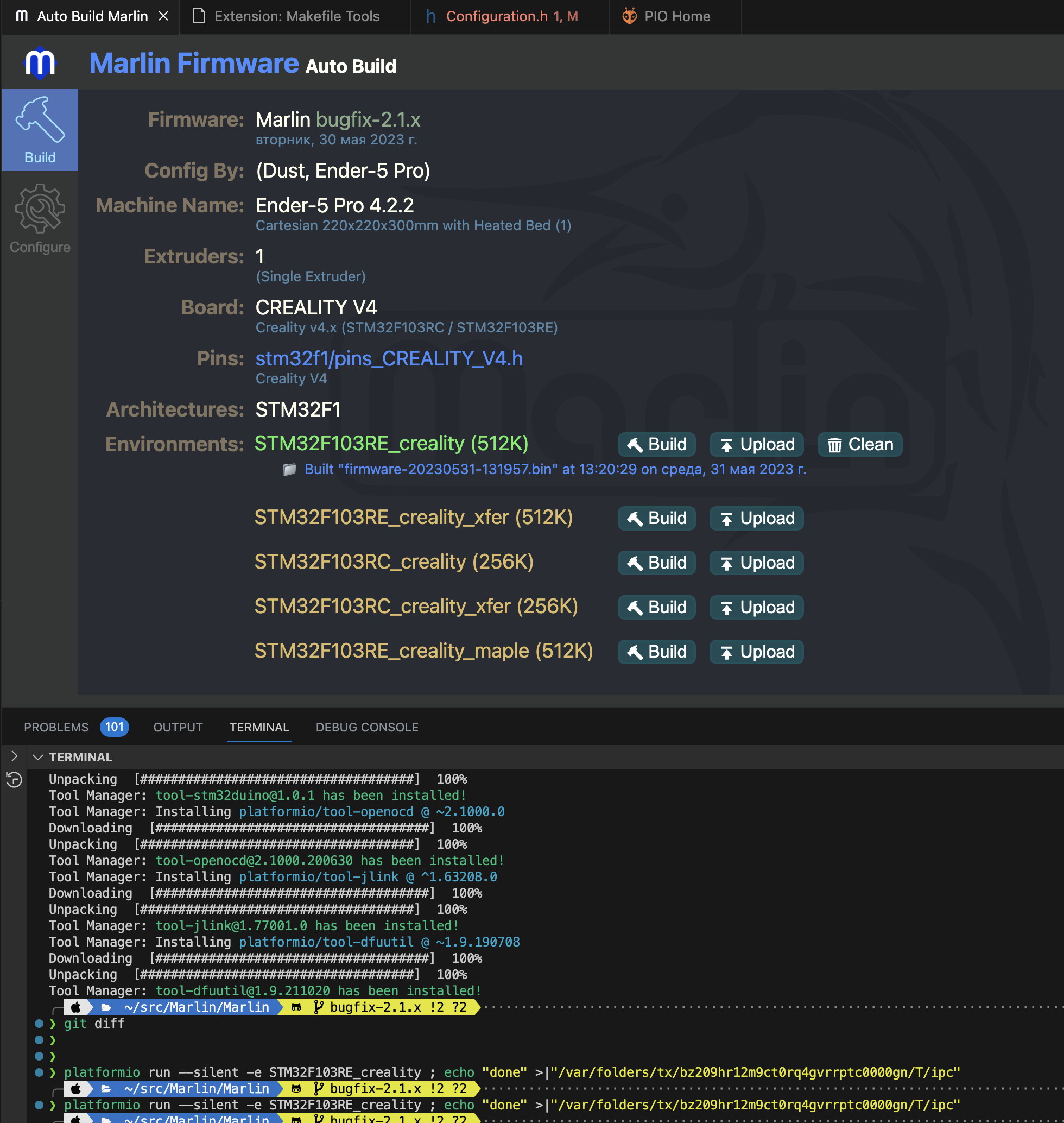Upload STM32F103RC_creality_xfer firmware
Screen dimensions: 1064x1123
click(x=756, y=607)
